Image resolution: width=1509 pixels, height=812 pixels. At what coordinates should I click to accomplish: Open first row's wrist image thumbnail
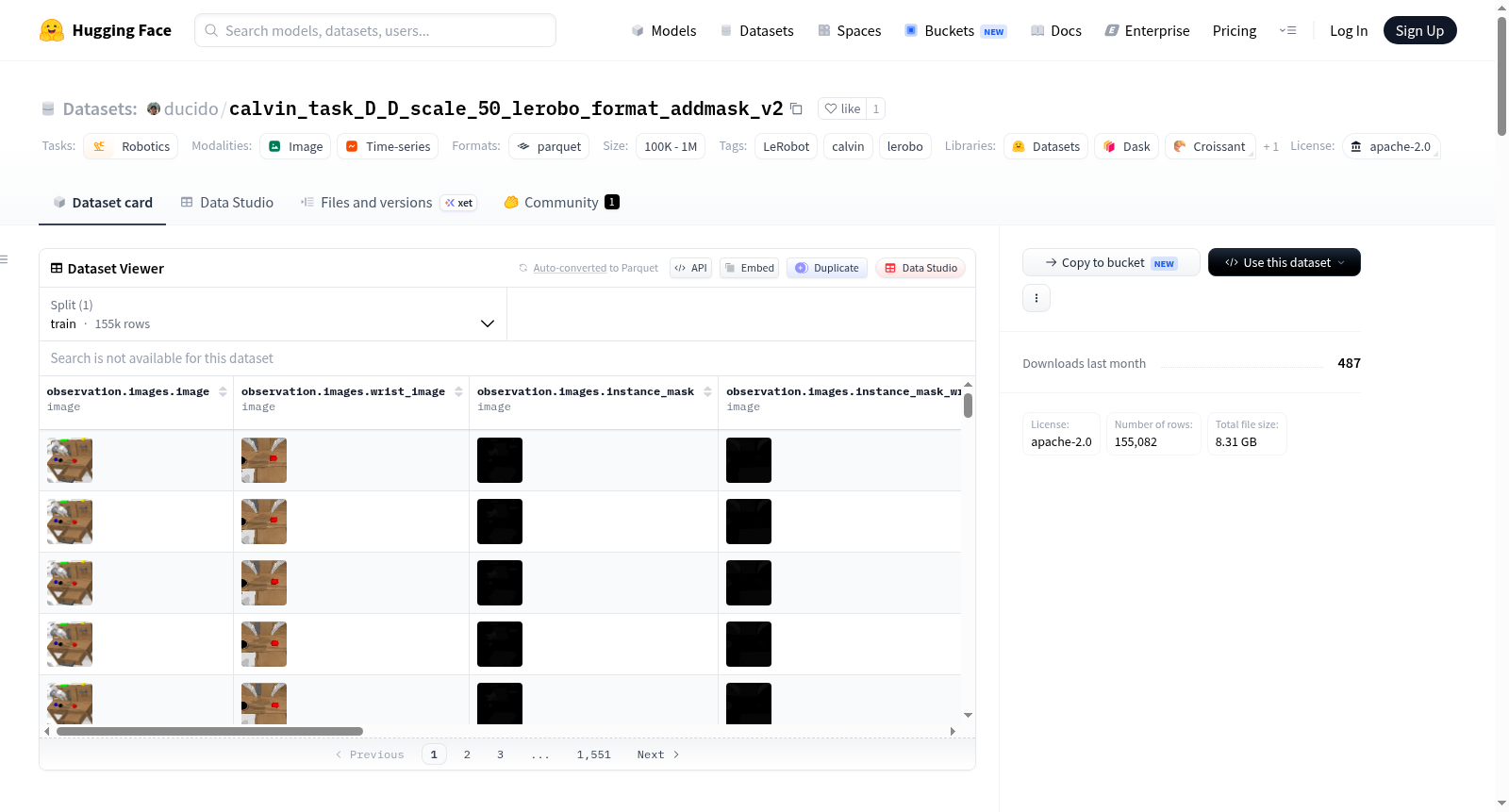click(264, 460)
